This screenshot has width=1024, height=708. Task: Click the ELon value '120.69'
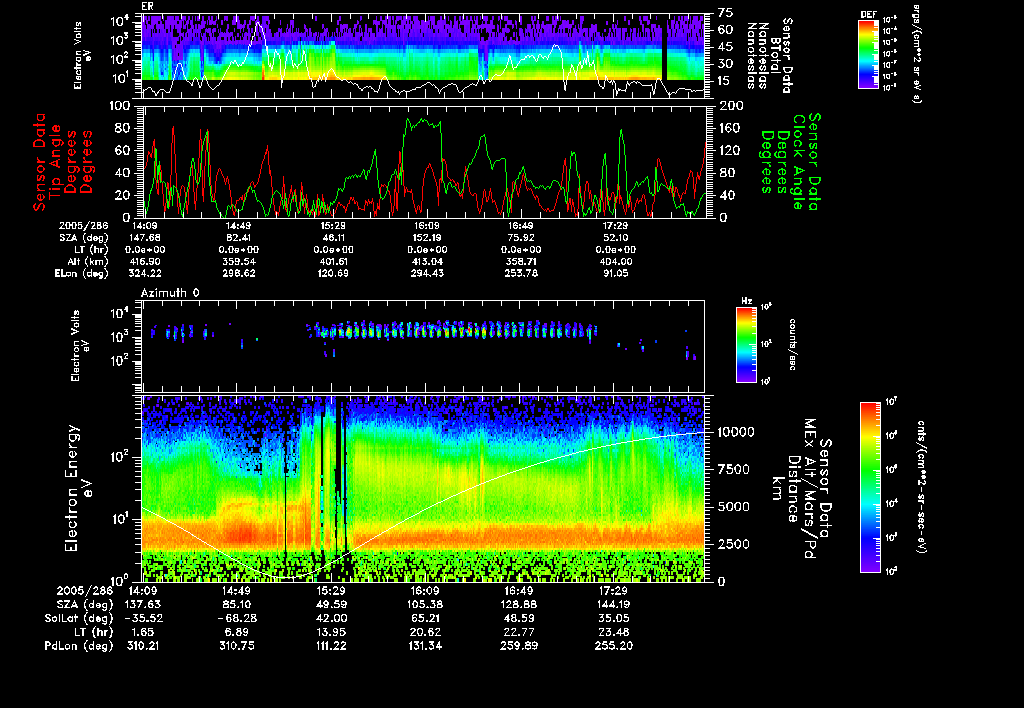(x=333, y=273)
